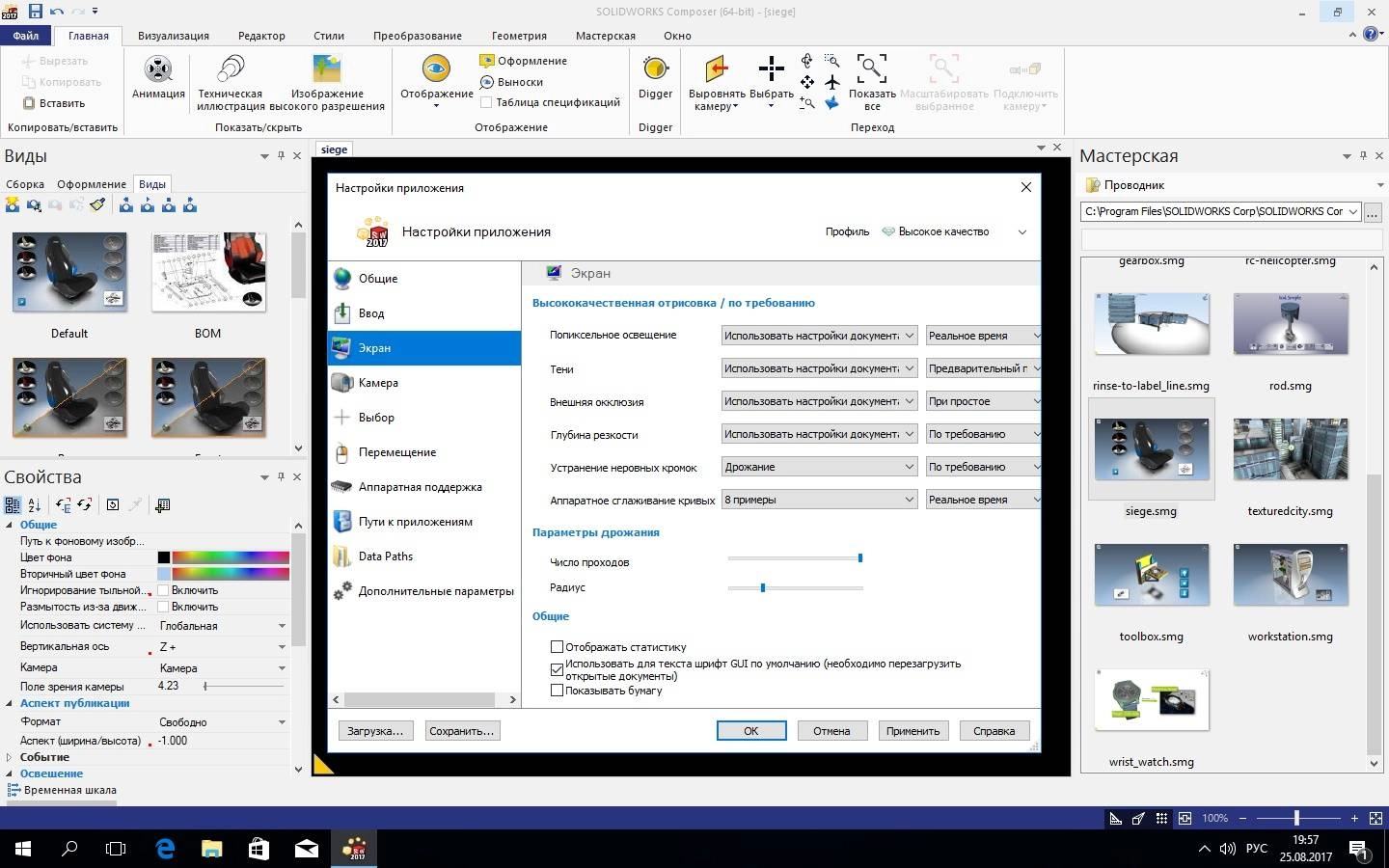Select Пути к приложениям category
This screenshot has height=868, width=1389.
click(424, 522)
